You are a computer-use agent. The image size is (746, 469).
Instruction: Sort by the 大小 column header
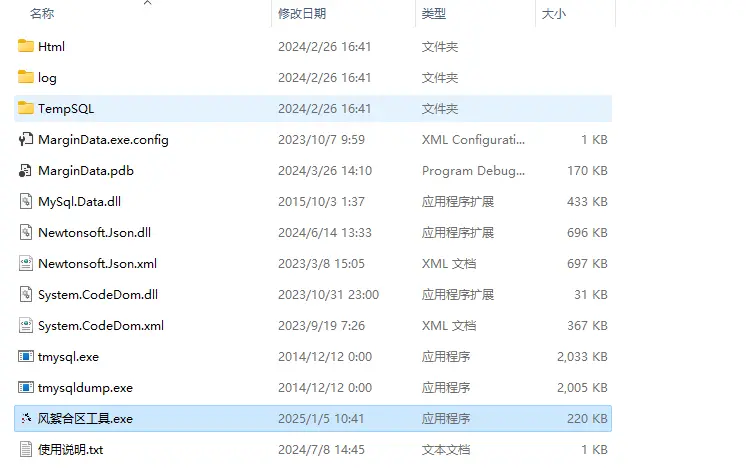[553, 14]
